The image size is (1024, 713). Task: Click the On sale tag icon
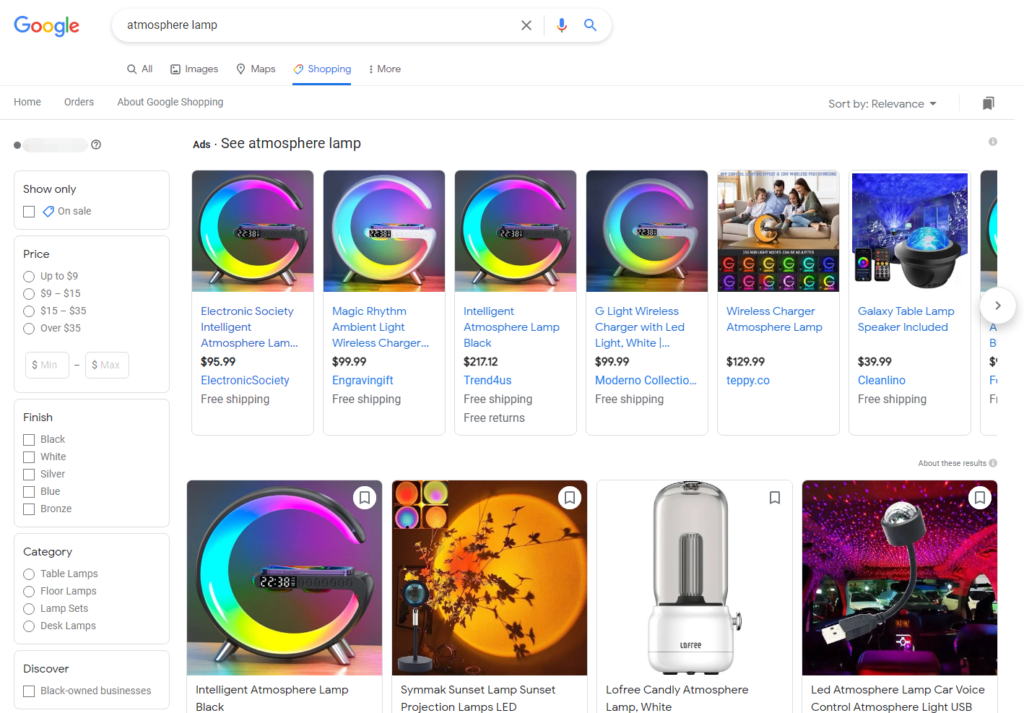(x=48, y=211)
